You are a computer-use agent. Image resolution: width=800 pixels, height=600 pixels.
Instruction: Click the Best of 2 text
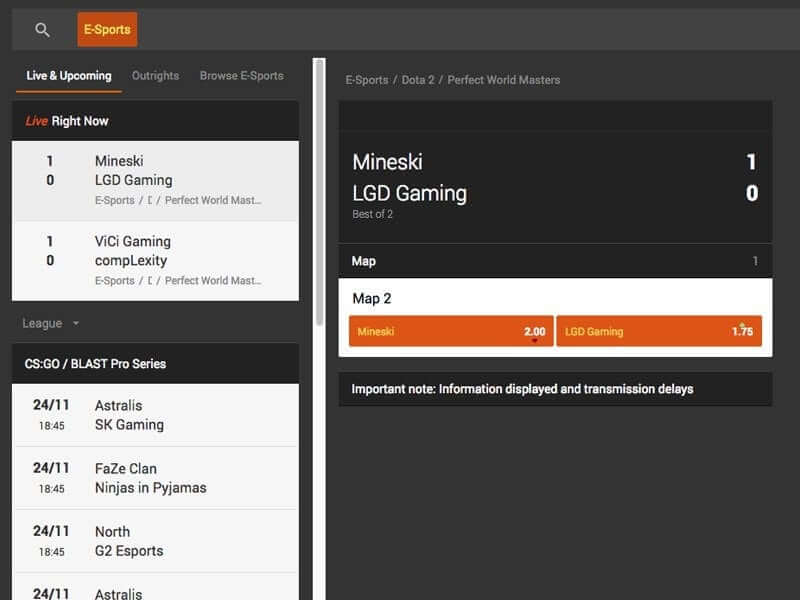(372, 214)
